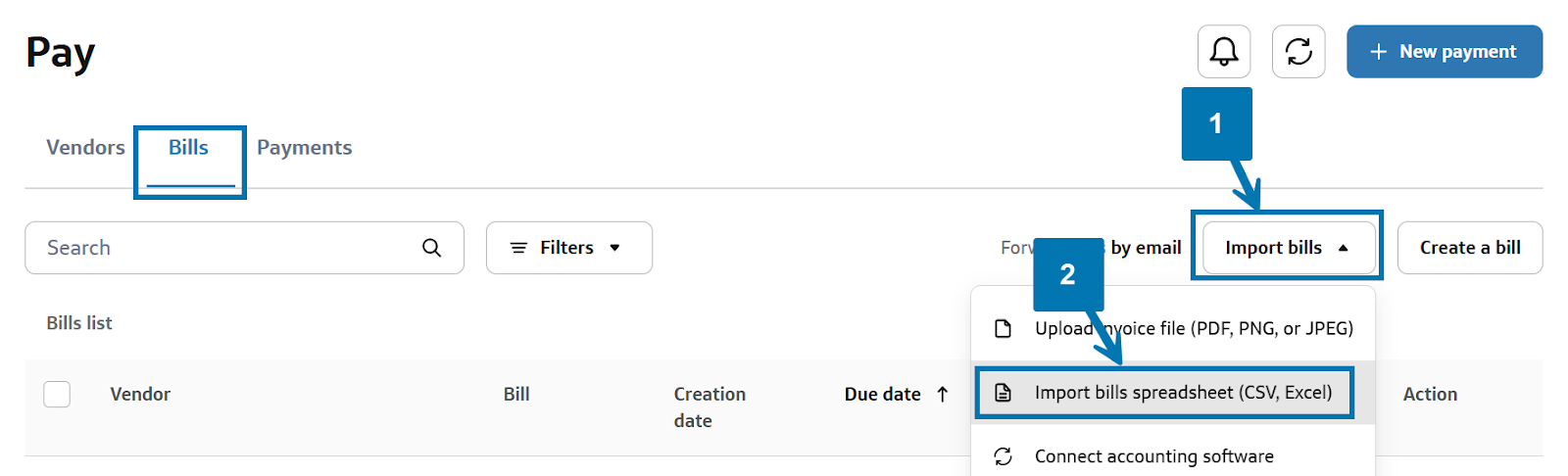Viewport: 1568px width, 476px height.
Task: Select the Bills tab
Action: point(188,147)
